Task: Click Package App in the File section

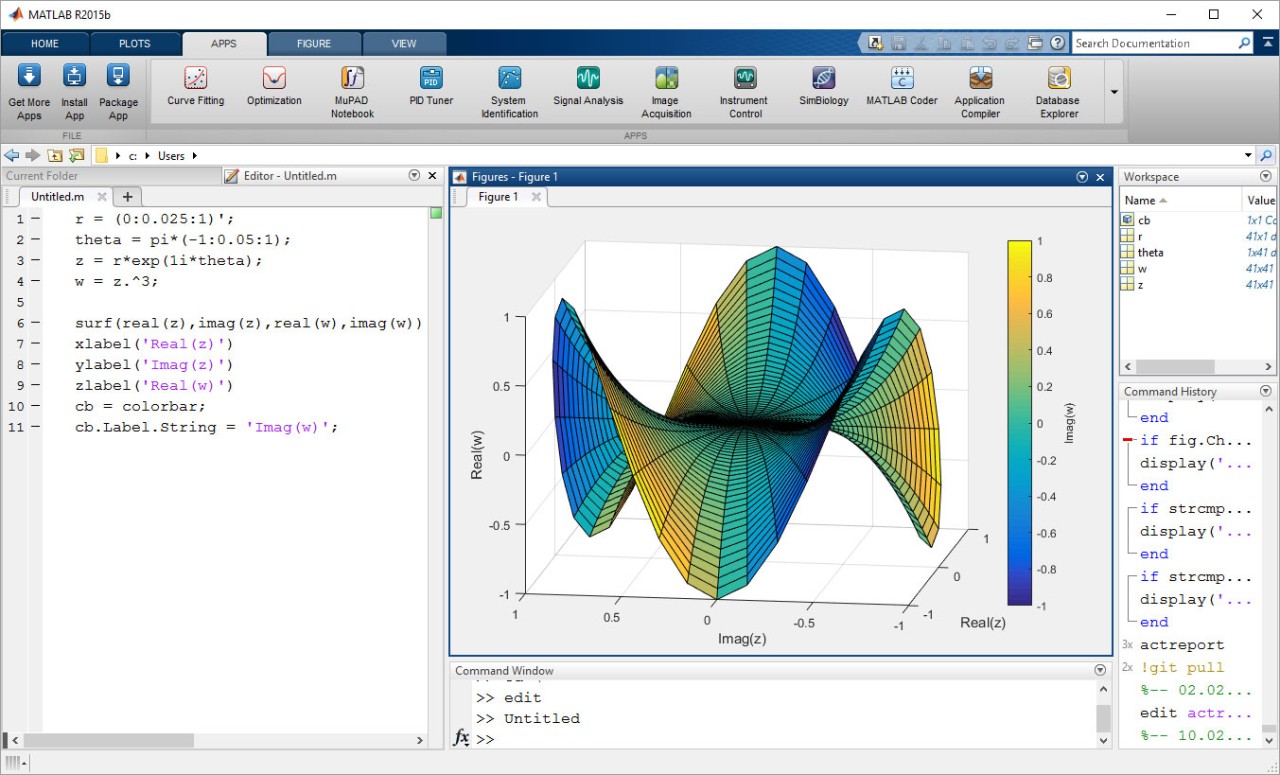Action: [x=118, y=90]
